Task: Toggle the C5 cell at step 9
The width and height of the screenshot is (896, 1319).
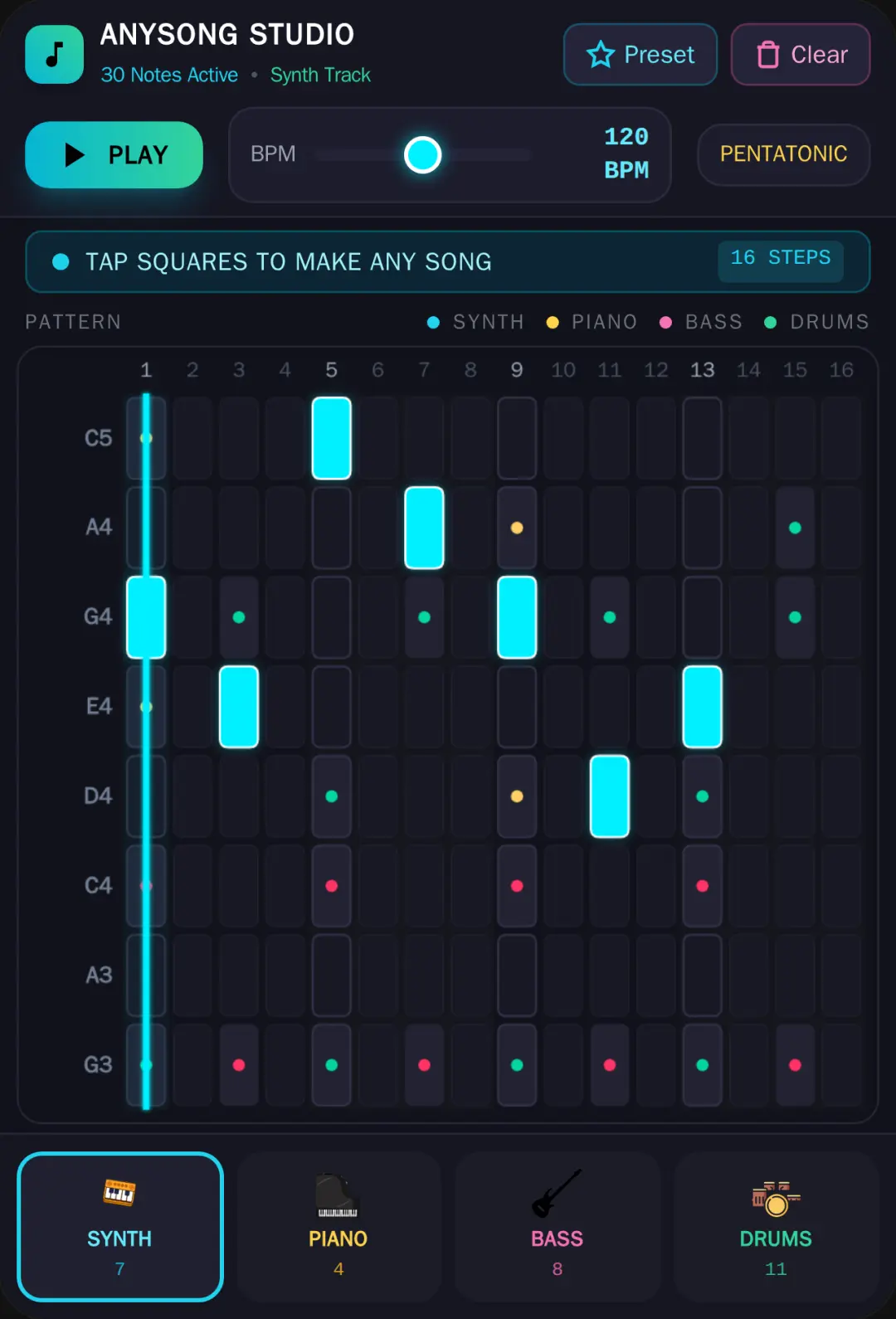Action: [517, 438]
